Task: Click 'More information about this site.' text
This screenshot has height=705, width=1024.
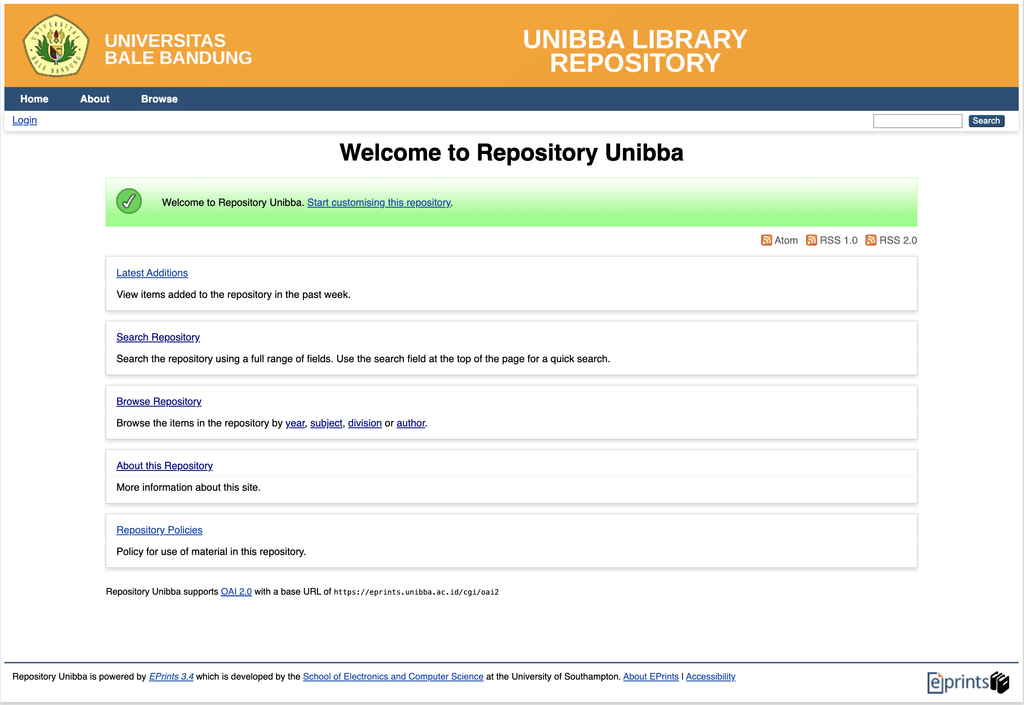Action: [188, 487]
